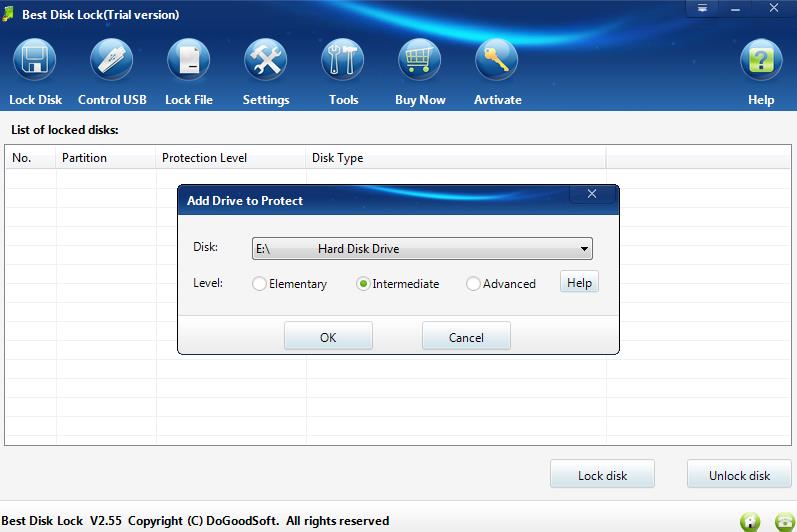Click the Tools text label
Viewport: 797px width, 532px height.
pos(344,100)
